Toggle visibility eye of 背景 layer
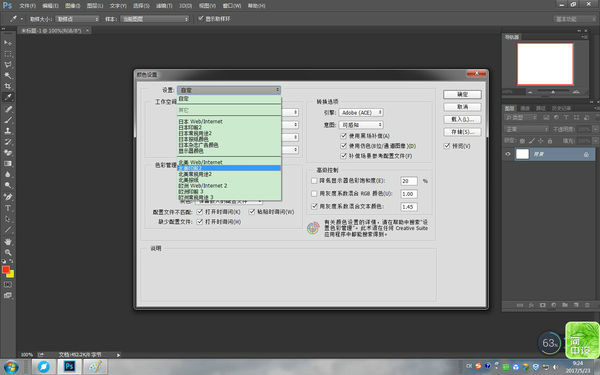This screenshot has height=375, width=600. click(508, 154)
